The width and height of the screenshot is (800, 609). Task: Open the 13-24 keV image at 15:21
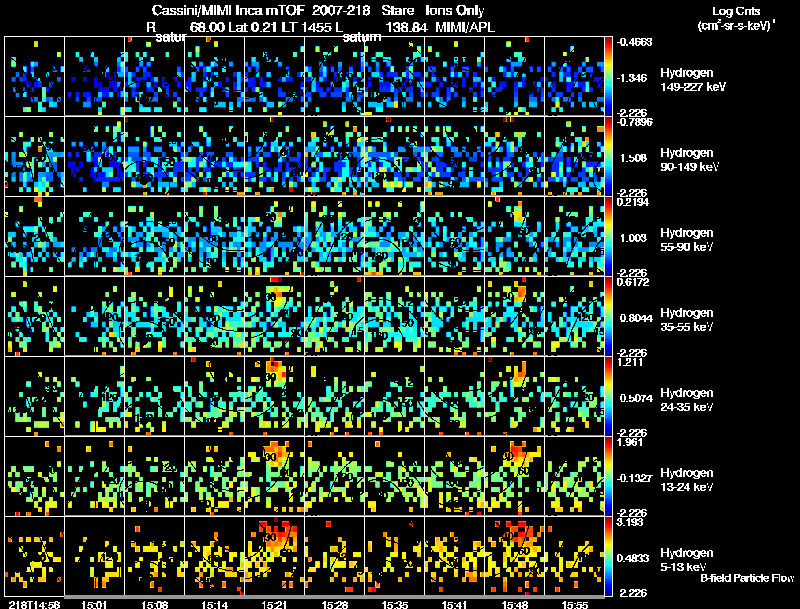pyautogui.click(x=274, y=477)
